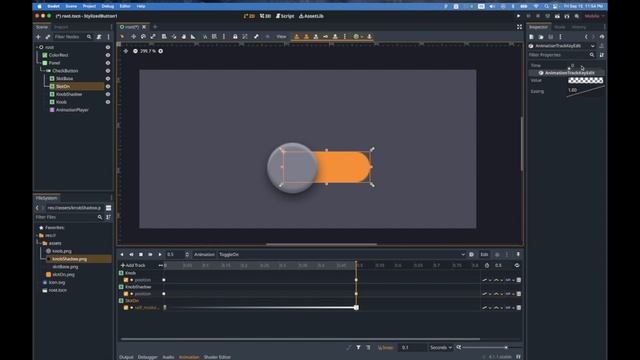Image resolution: width=640 pixels, height=360 pixels.
Task: Toggle visibility of CheckButton node
Action: pyautogui.click(x=108, y=71)
